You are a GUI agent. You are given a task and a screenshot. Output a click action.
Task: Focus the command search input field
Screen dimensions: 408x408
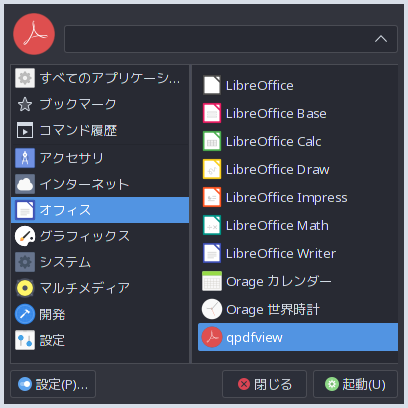click(x=231, y=39)
